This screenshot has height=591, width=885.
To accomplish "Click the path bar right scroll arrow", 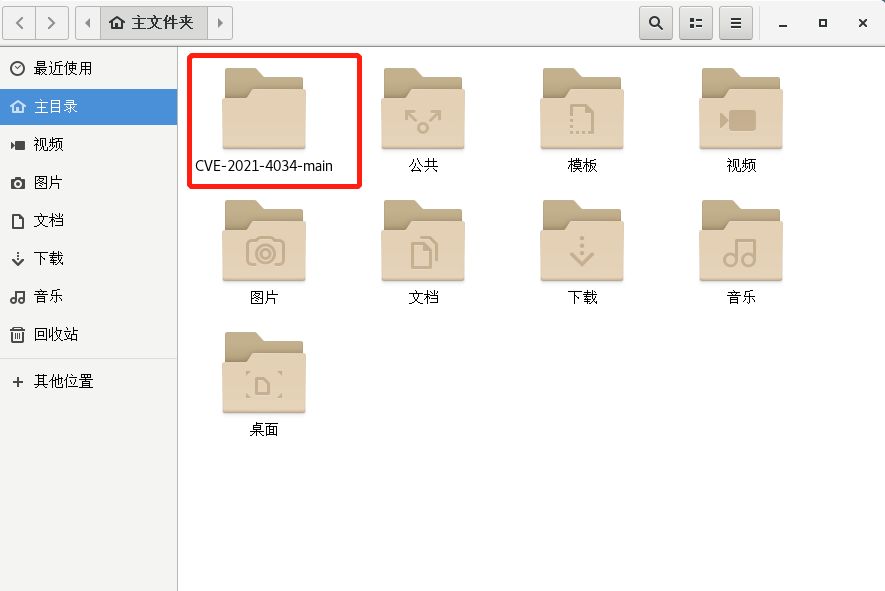I will click(x=220, y=23).
